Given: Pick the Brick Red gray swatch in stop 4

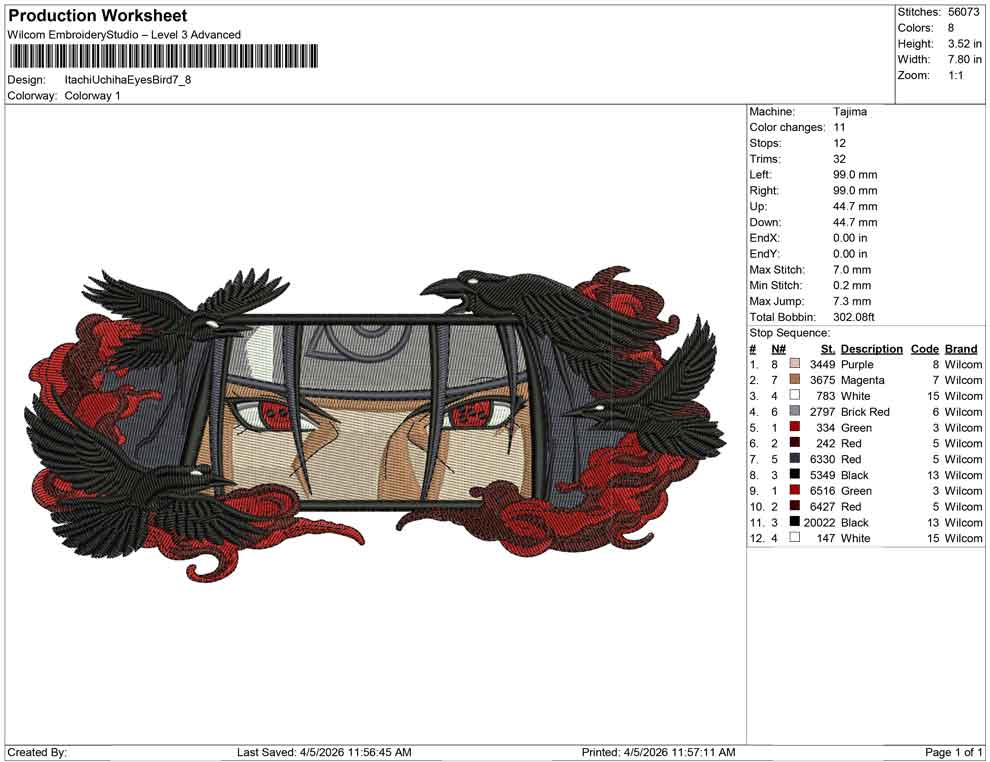Looking at the screenshot, I should click(794, 411).
